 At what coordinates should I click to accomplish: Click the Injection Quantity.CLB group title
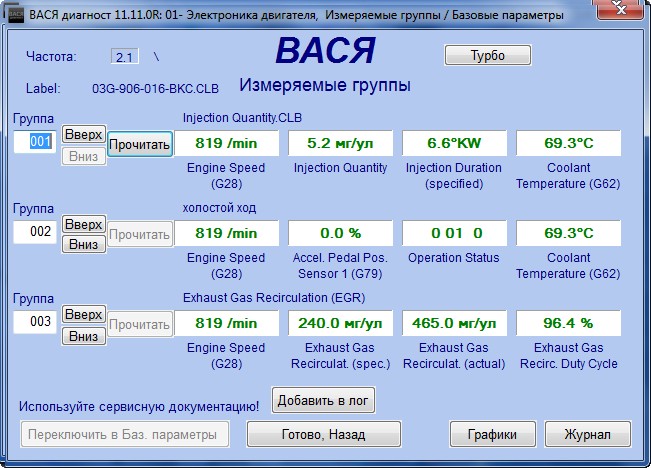coord(242,118)
